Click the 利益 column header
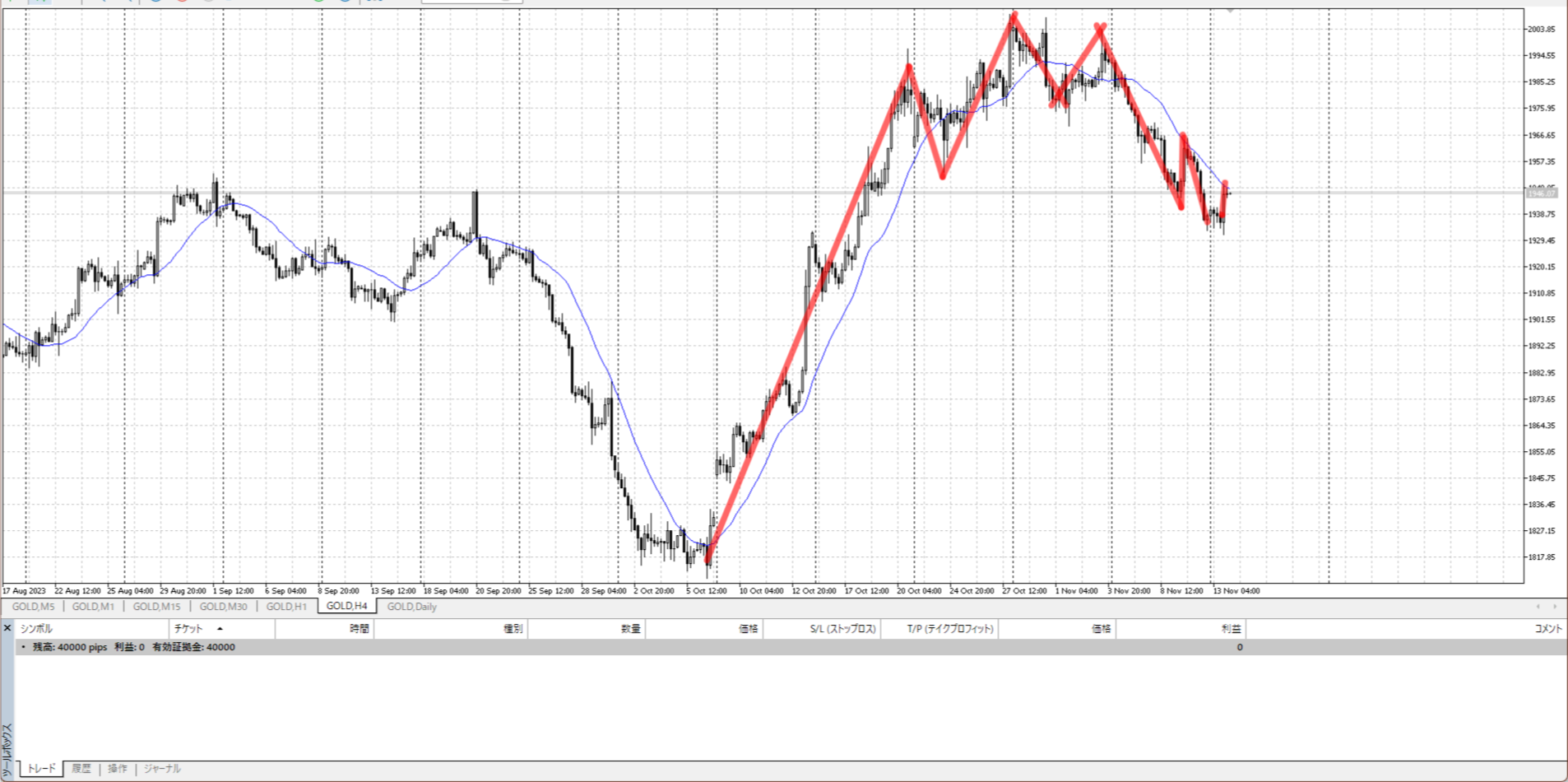The width and height of the screenshot is (1568, 782). (x=1230, y=629)
